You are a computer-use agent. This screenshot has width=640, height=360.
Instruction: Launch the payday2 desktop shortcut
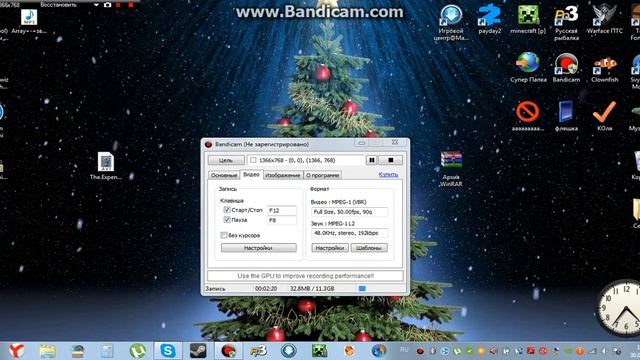tap(489, 19)
